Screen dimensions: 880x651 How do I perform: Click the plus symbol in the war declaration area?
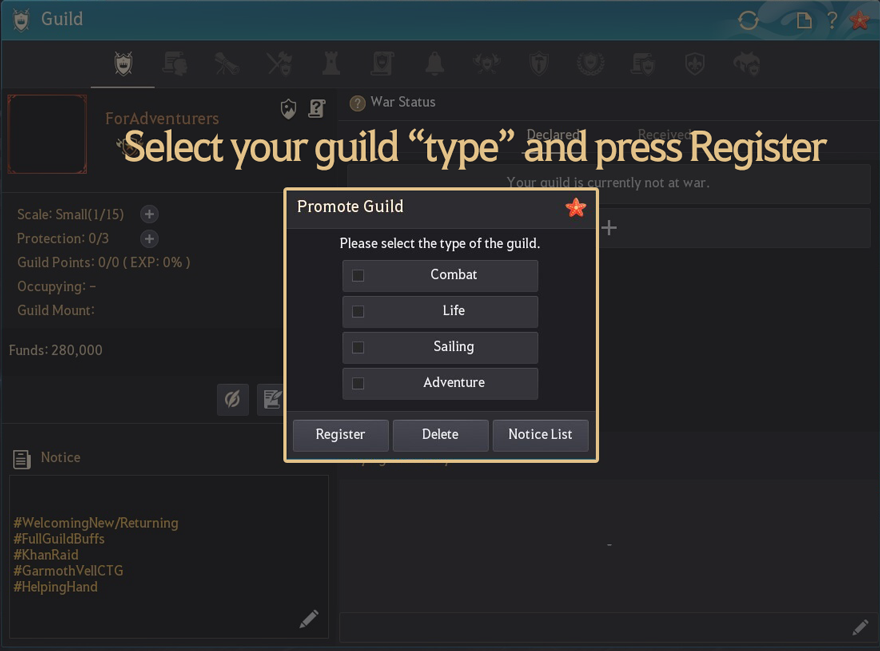point(609,228)
